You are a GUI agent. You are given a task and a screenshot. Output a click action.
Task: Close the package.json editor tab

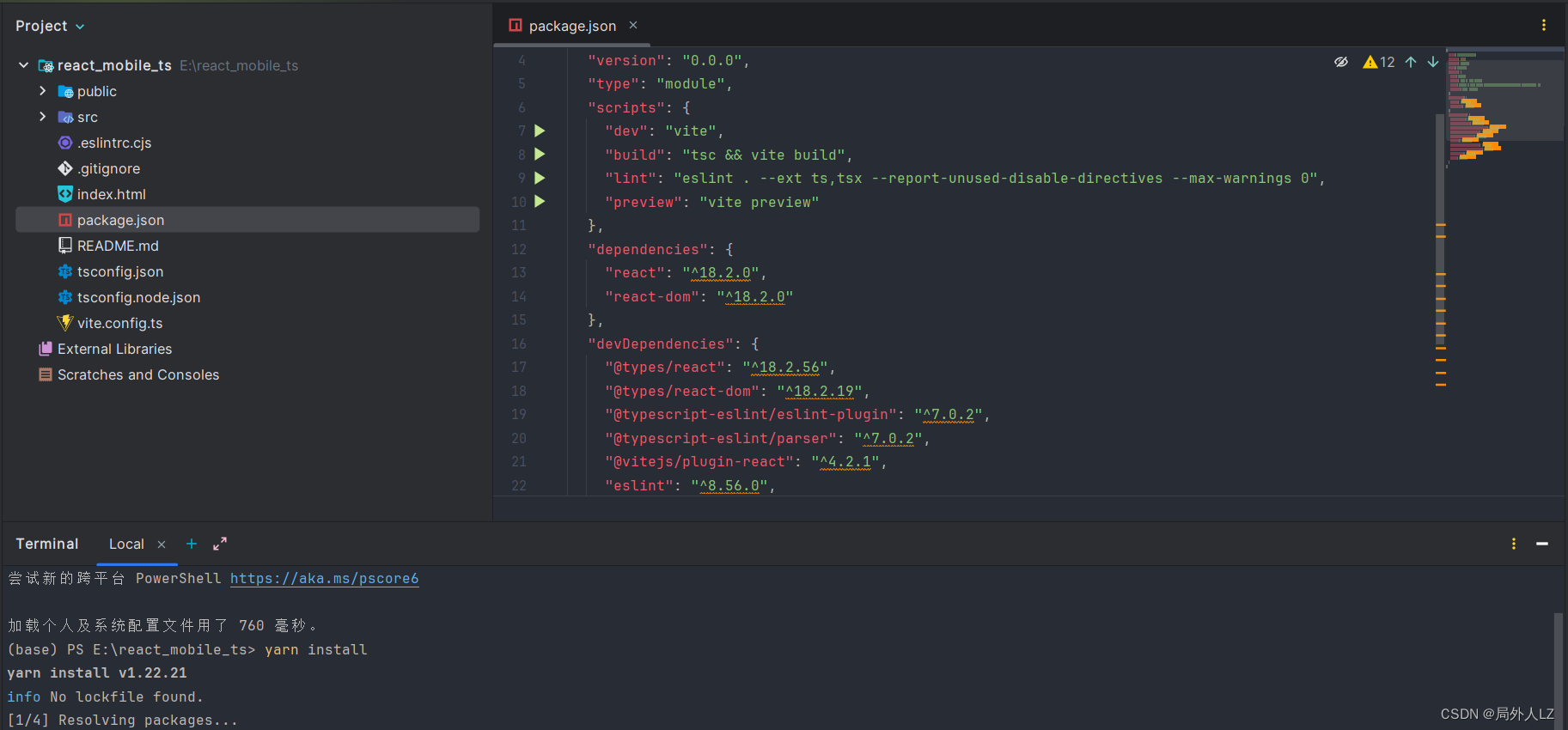(633, 26)
